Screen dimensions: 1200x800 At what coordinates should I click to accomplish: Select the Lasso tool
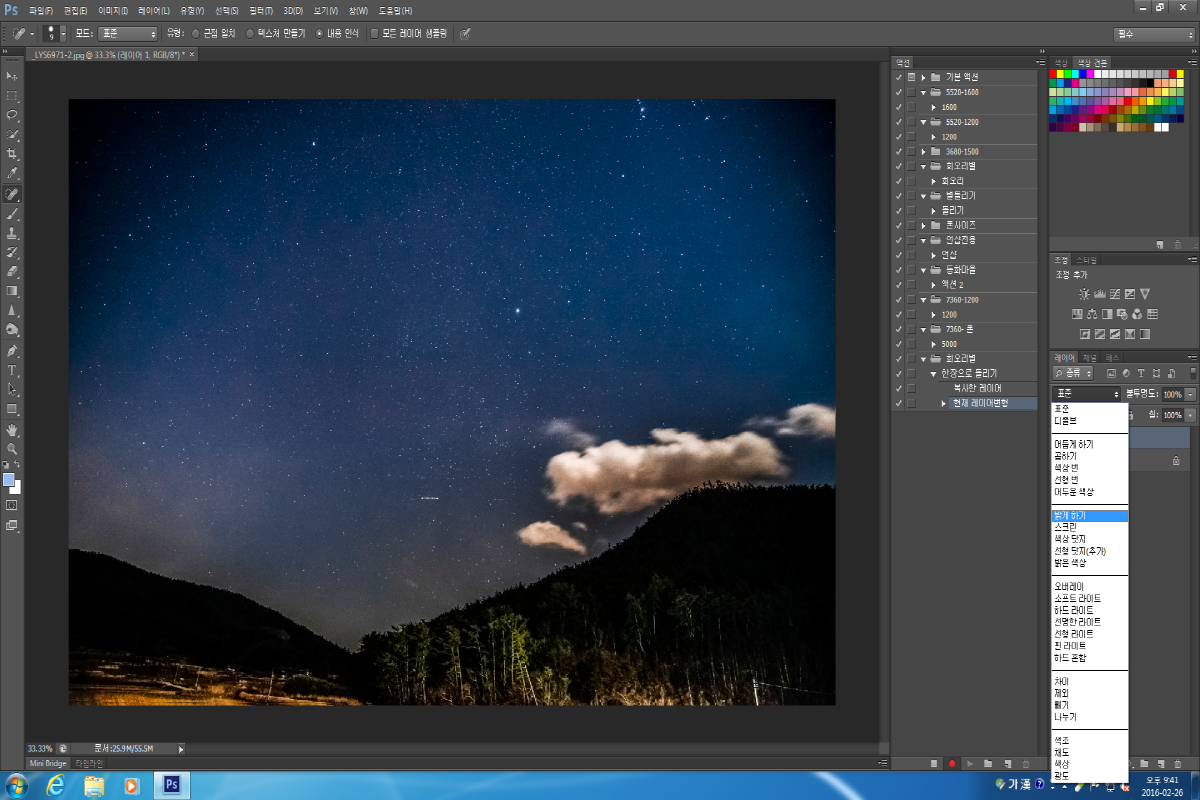click(x=13, y=115)
